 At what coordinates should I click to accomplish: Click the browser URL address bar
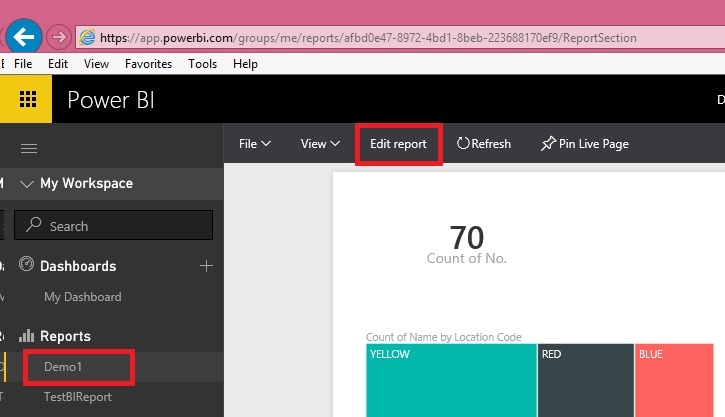point(400,37)
